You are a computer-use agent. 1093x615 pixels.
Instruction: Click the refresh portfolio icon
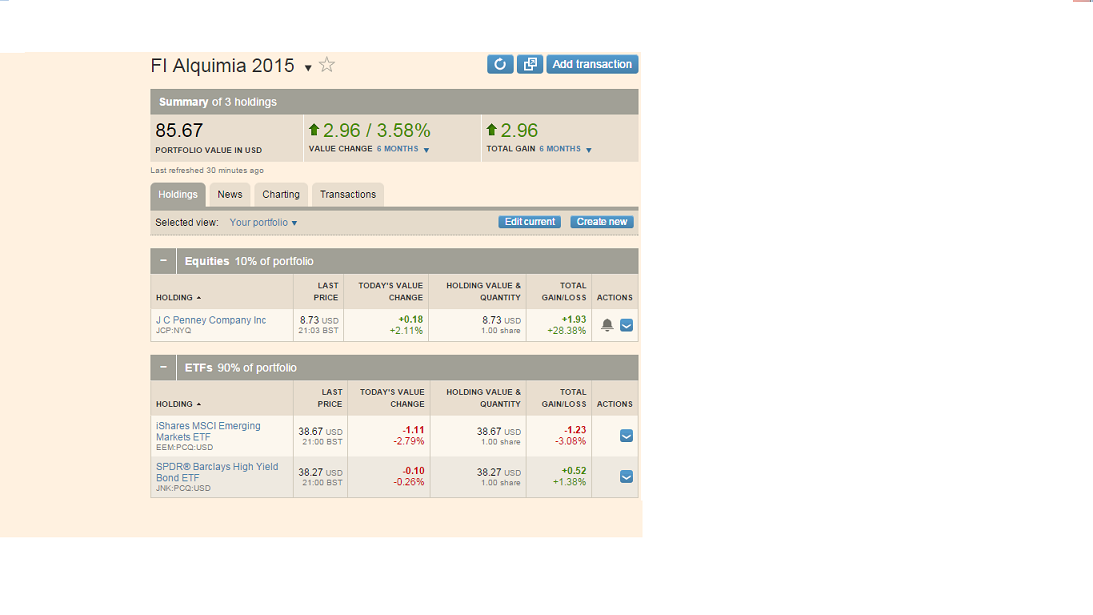tap(500, 64)
